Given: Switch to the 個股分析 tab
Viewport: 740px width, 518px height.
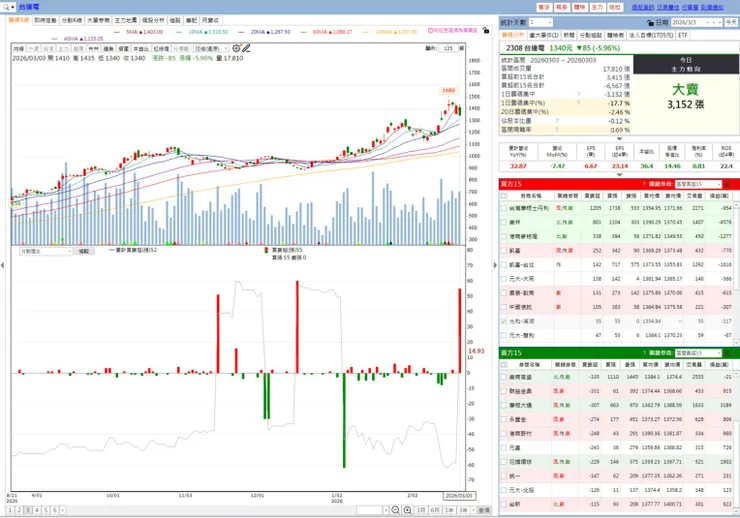Looking at the screenshot, I should (x=153, y=20).
